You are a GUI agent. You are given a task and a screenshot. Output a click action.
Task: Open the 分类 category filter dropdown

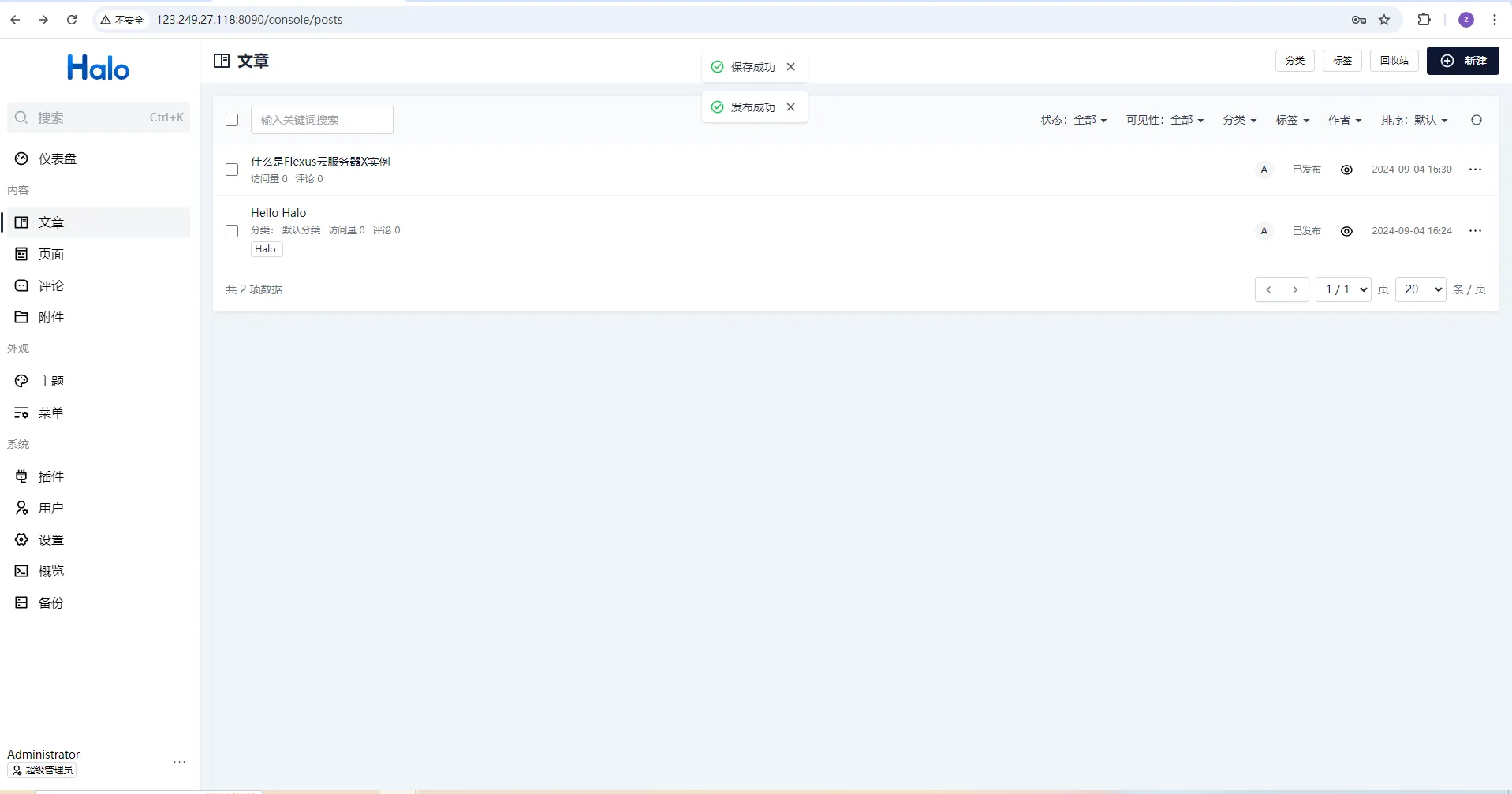[x=1239, y=120]
